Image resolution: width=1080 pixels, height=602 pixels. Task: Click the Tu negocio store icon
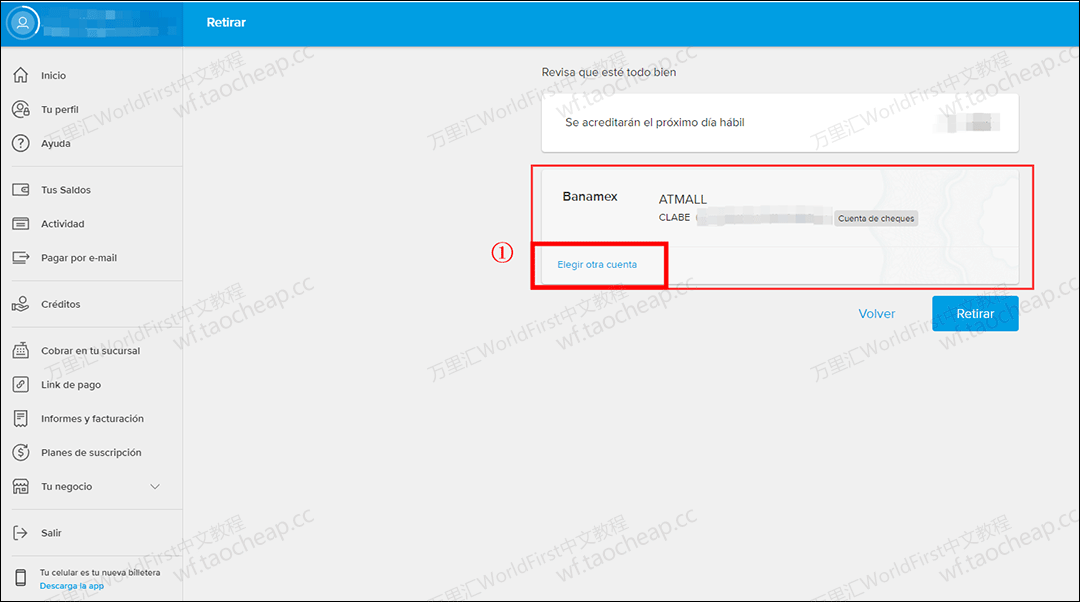[x=21, y=486]
